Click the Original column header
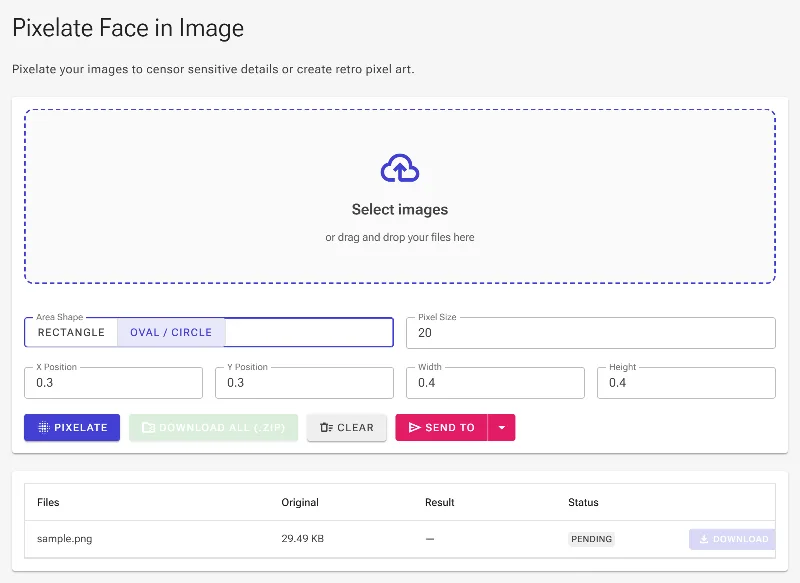The height and width of the screenshot is (583, 800). click(300, 502)
